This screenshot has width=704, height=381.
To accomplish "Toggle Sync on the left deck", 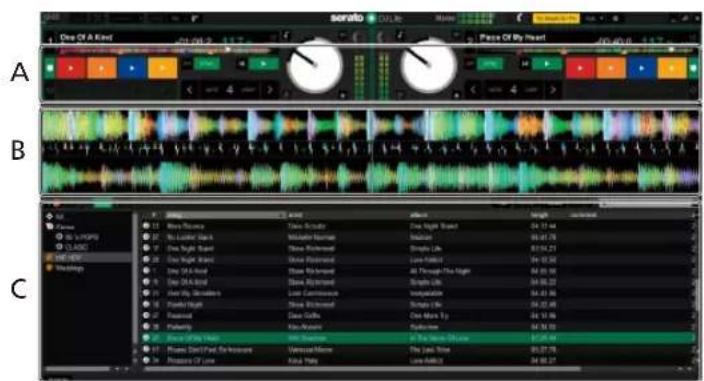I will [x=207, y=64].
